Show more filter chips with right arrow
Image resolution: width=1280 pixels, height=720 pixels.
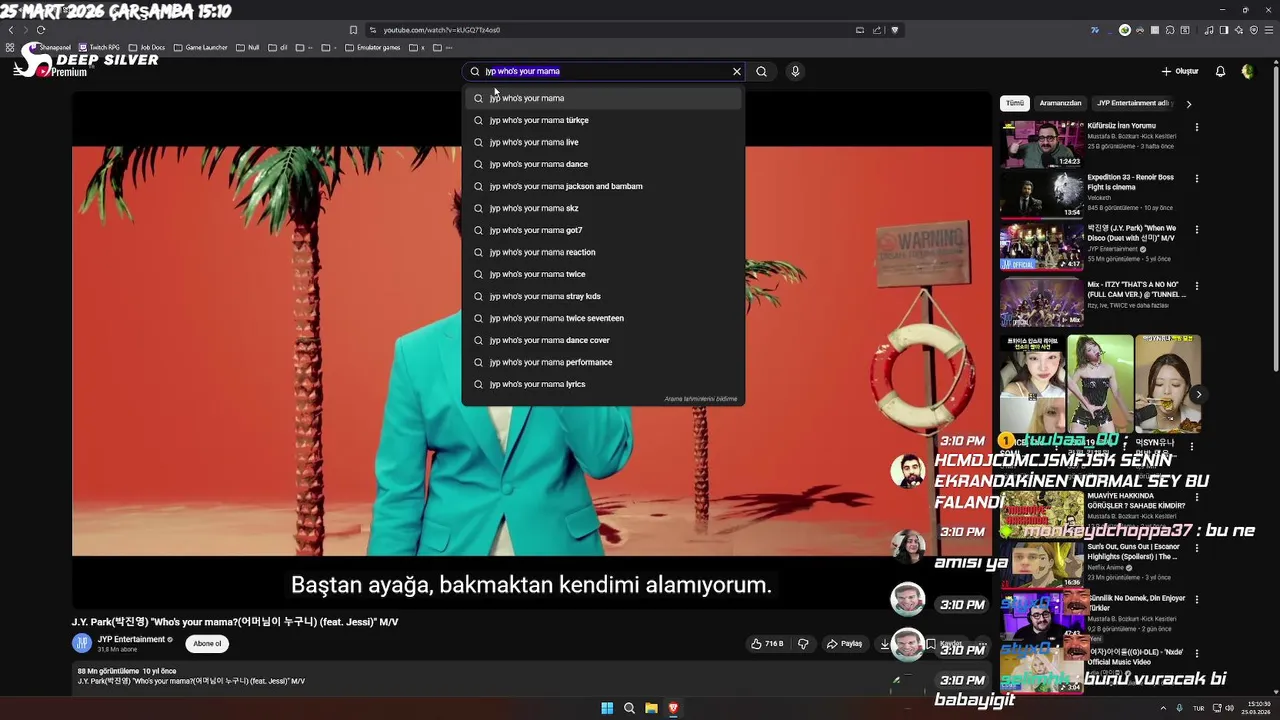click(1188, 103)
